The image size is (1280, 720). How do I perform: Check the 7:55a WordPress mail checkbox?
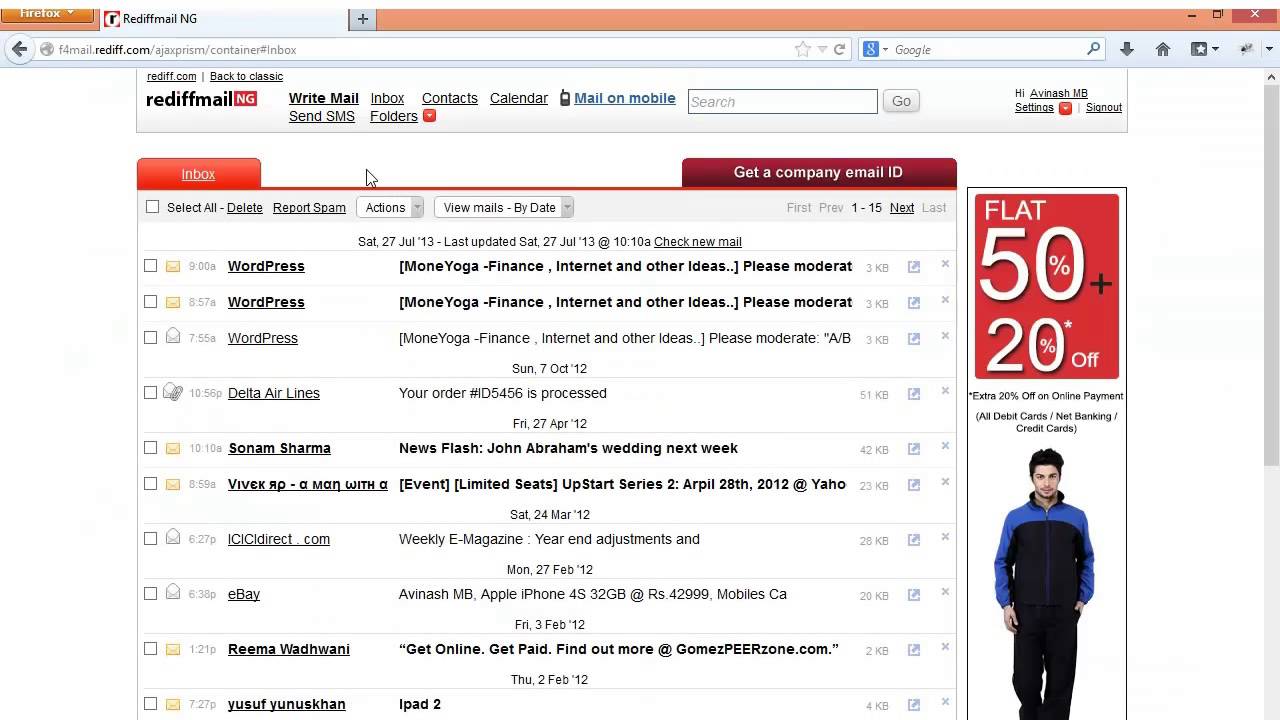[150, 338]
